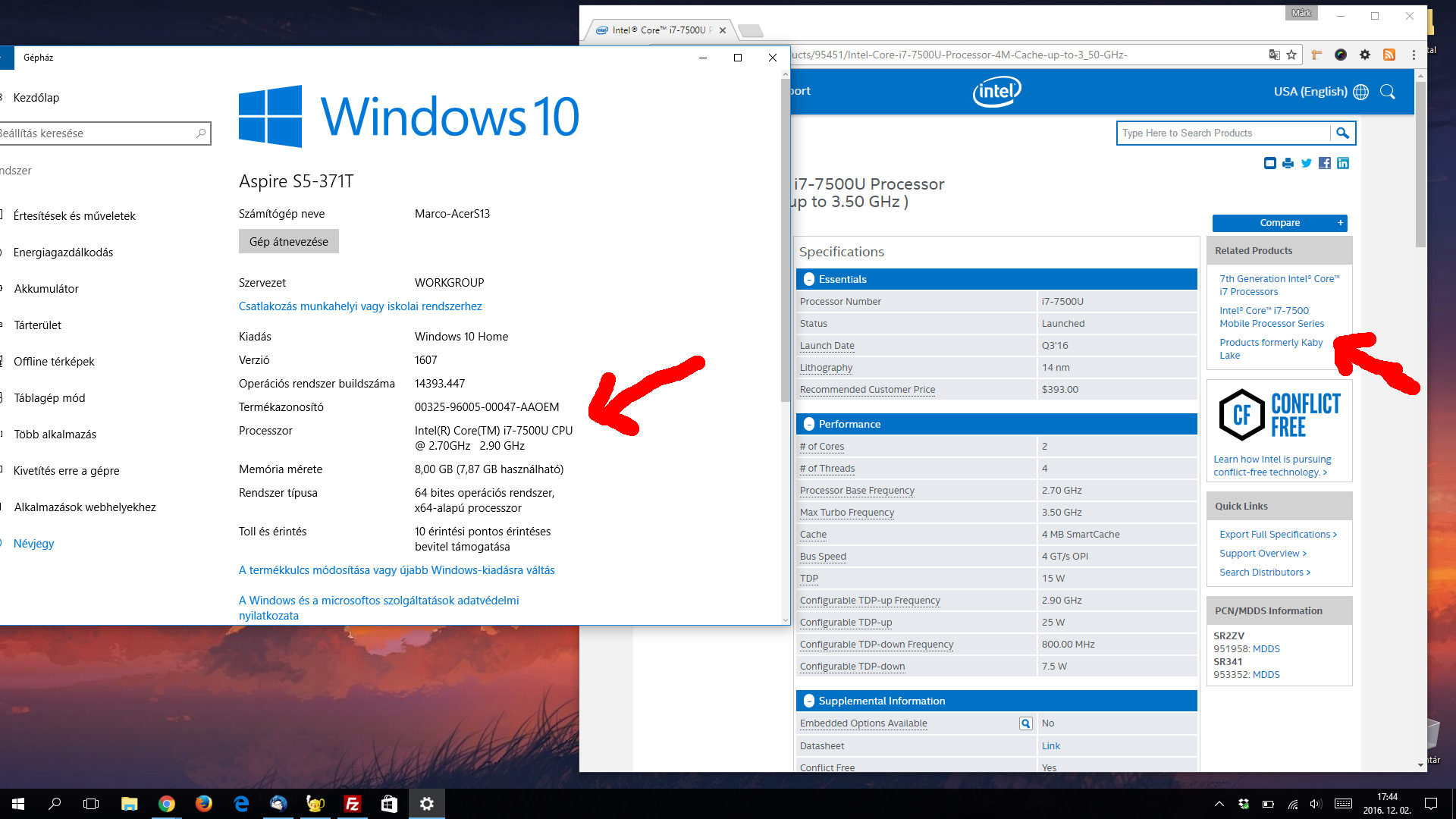Open Offline térképek settings page
Viewport: 1456px width, 819px height.
[54, 362]
